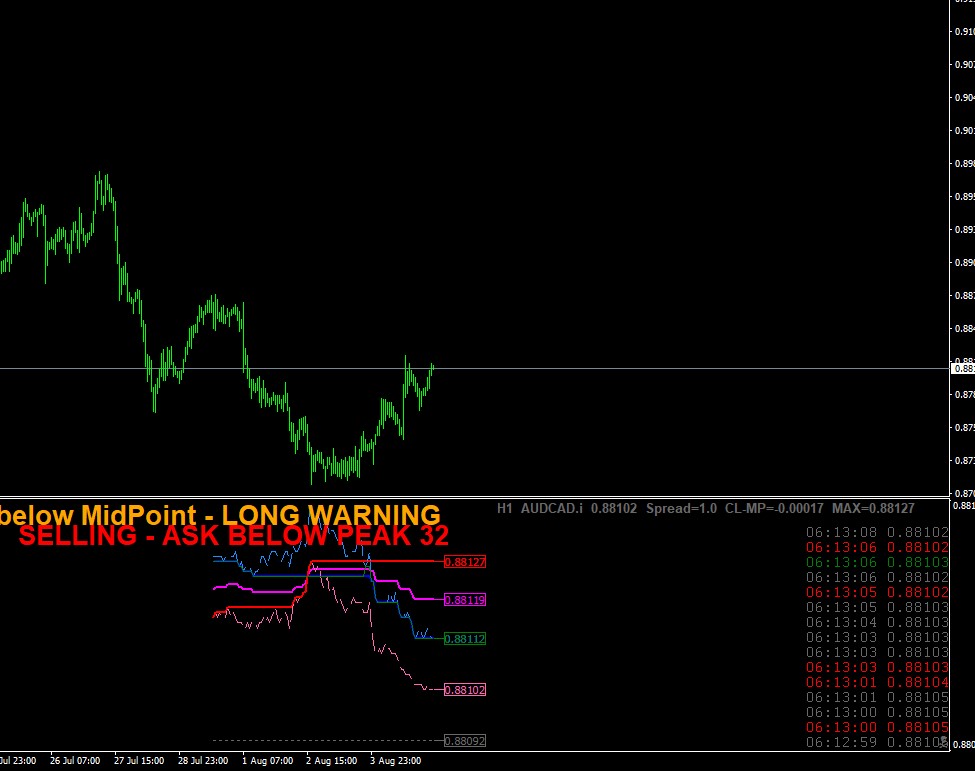Click the 'MAX=0.88127' readout
The image size is (975, 771).
[873, 508]
